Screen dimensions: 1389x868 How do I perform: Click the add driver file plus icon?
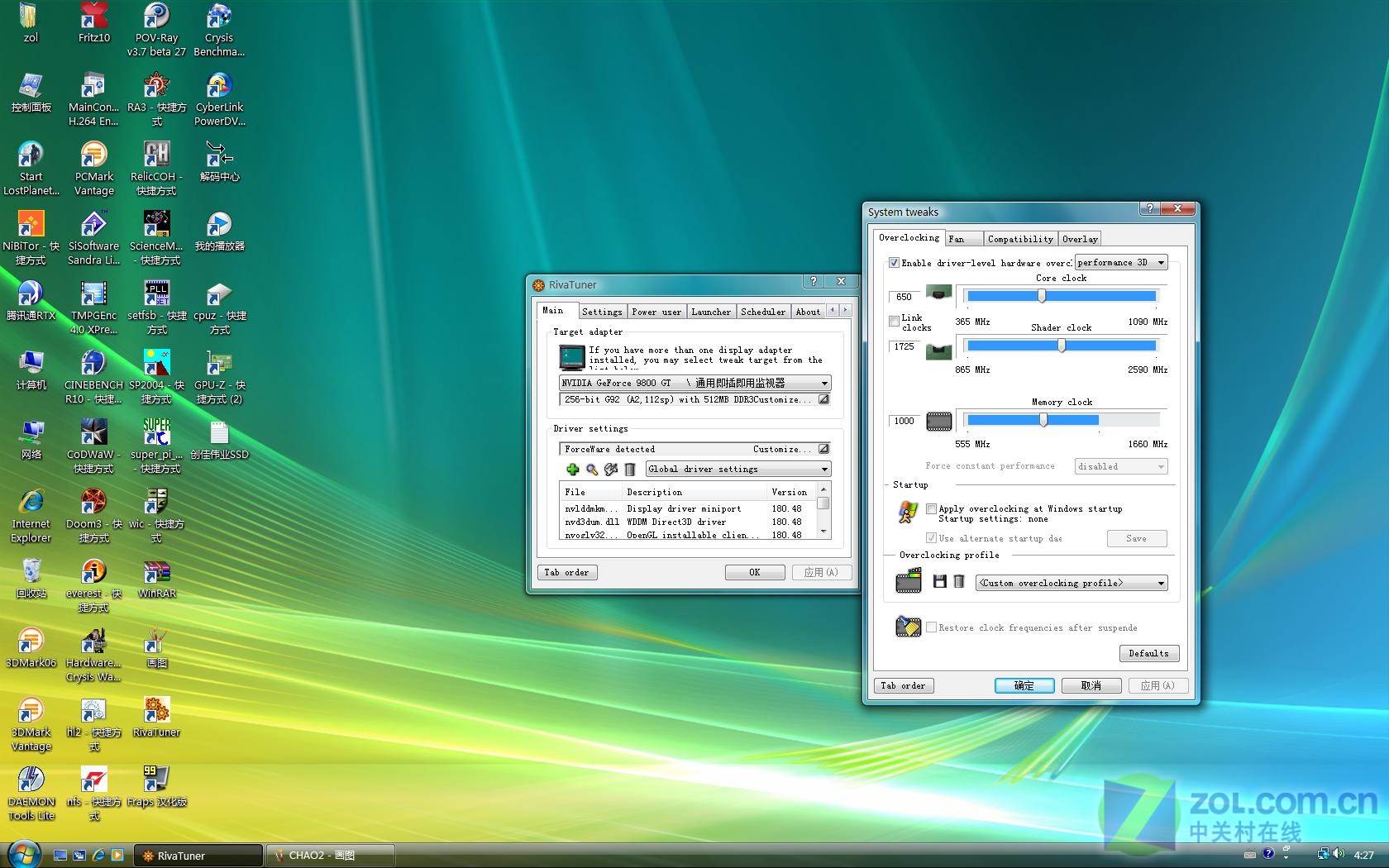coord(572,470)
